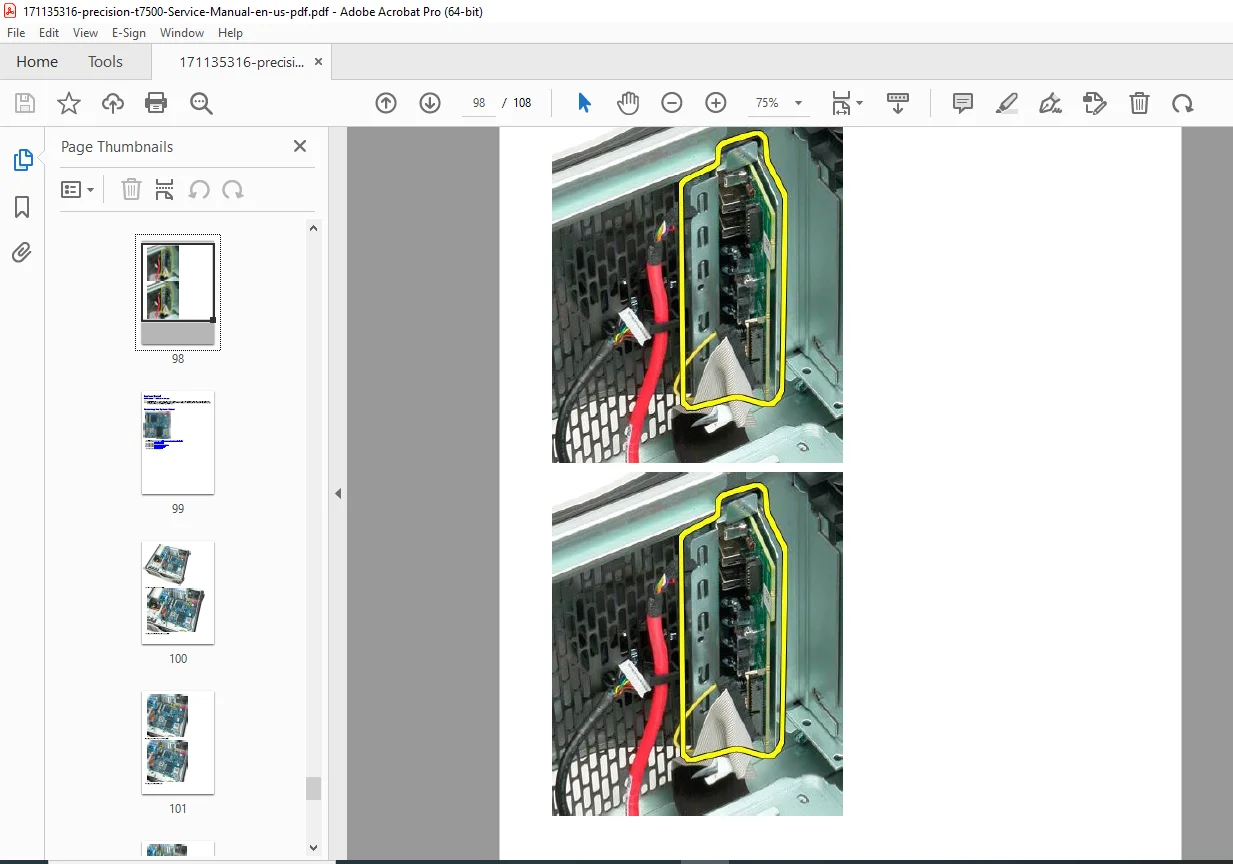Click the Save file icon
Screen dimensions: 1233x864
pos(25,103)
